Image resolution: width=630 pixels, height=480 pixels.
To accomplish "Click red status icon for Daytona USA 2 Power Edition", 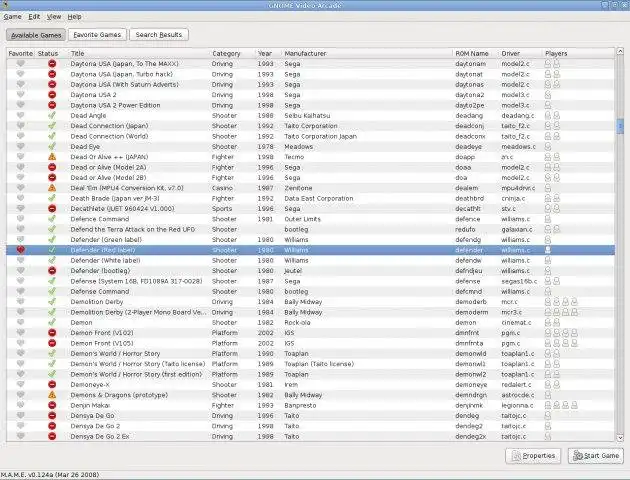I will pyautogui.click(x=52, y=105).
